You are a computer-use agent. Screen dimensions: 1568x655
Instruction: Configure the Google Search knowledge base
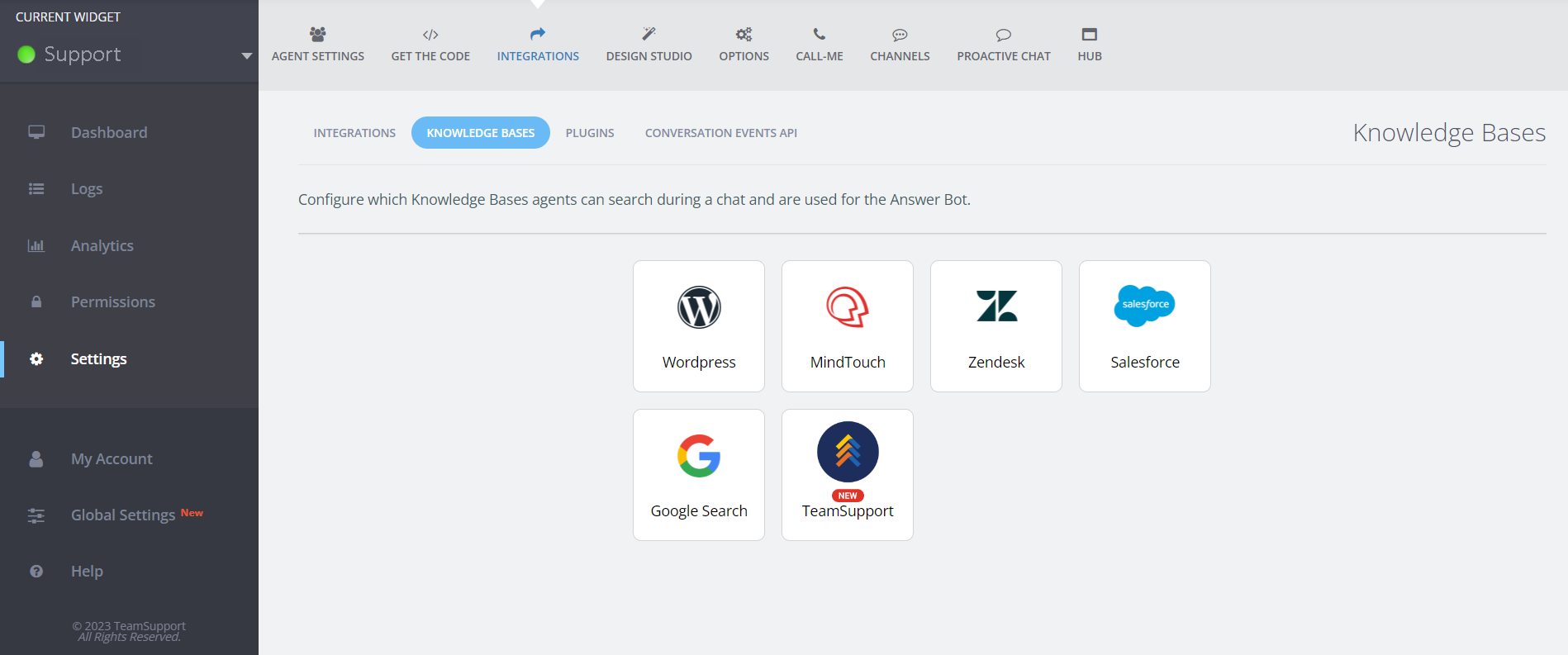699,475
